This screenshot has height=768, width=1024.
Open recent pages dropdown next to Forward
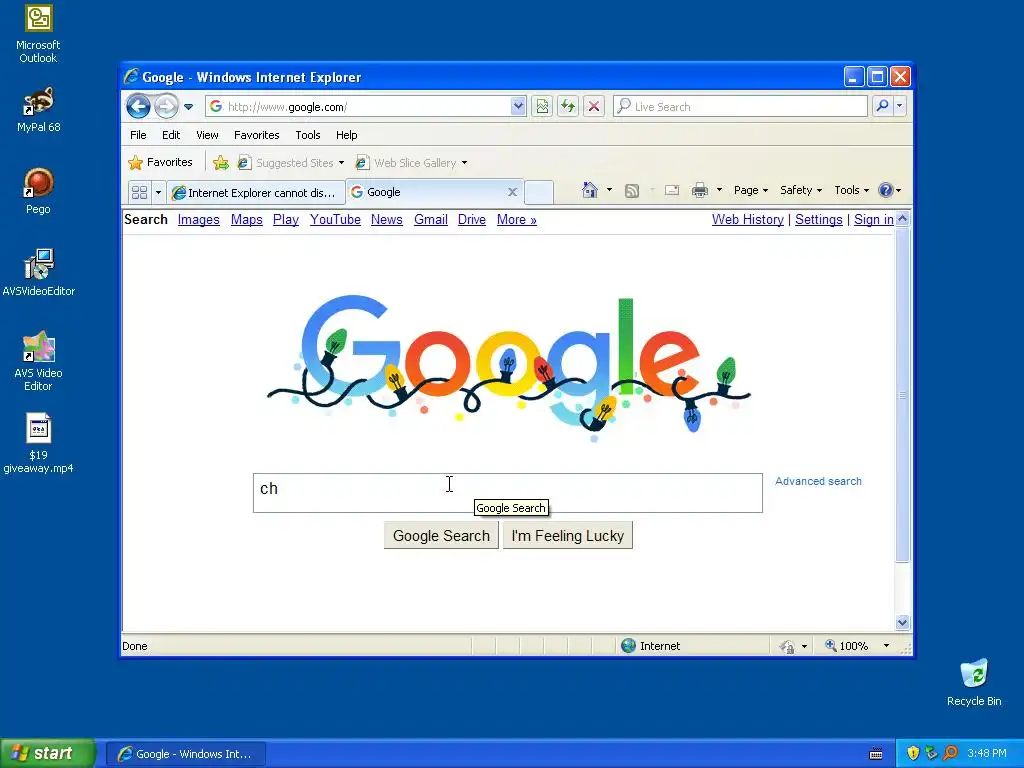pos(189,106)
